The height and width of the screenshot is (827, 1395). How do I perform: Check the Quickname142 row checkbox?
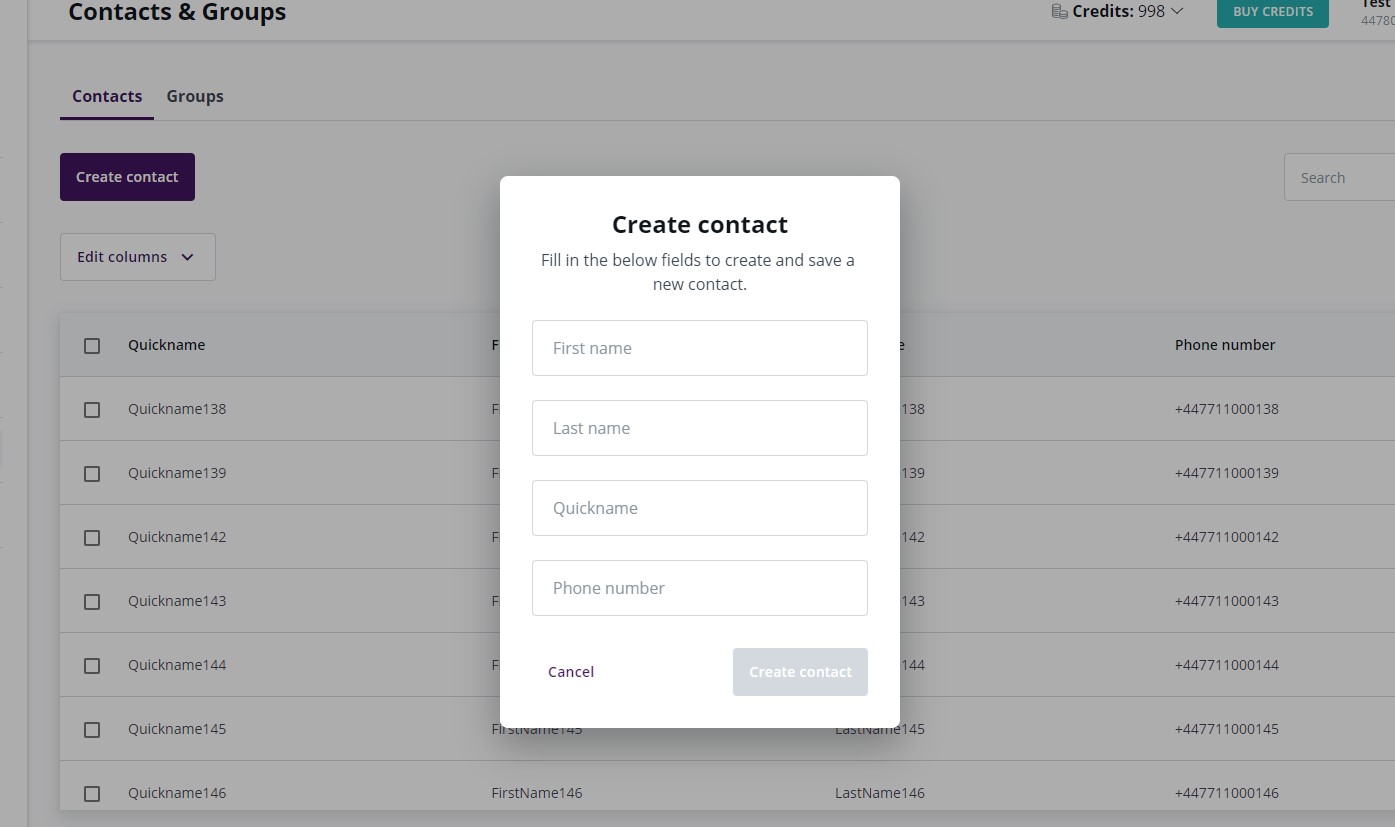click(x=92, y=537)
